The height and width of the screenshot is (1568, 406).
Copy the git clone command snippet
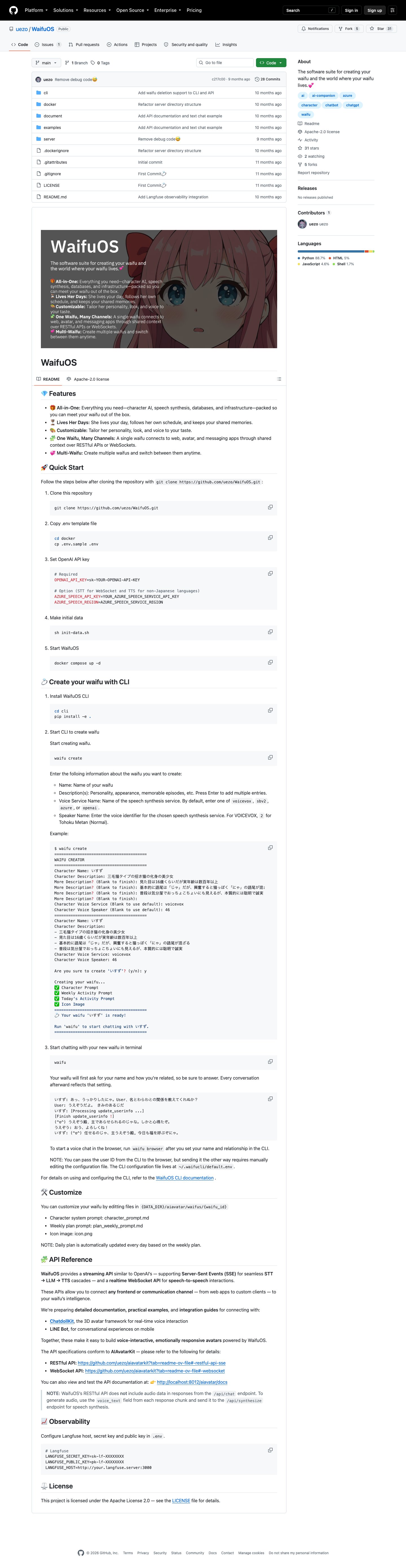click(x=270, y=507)
